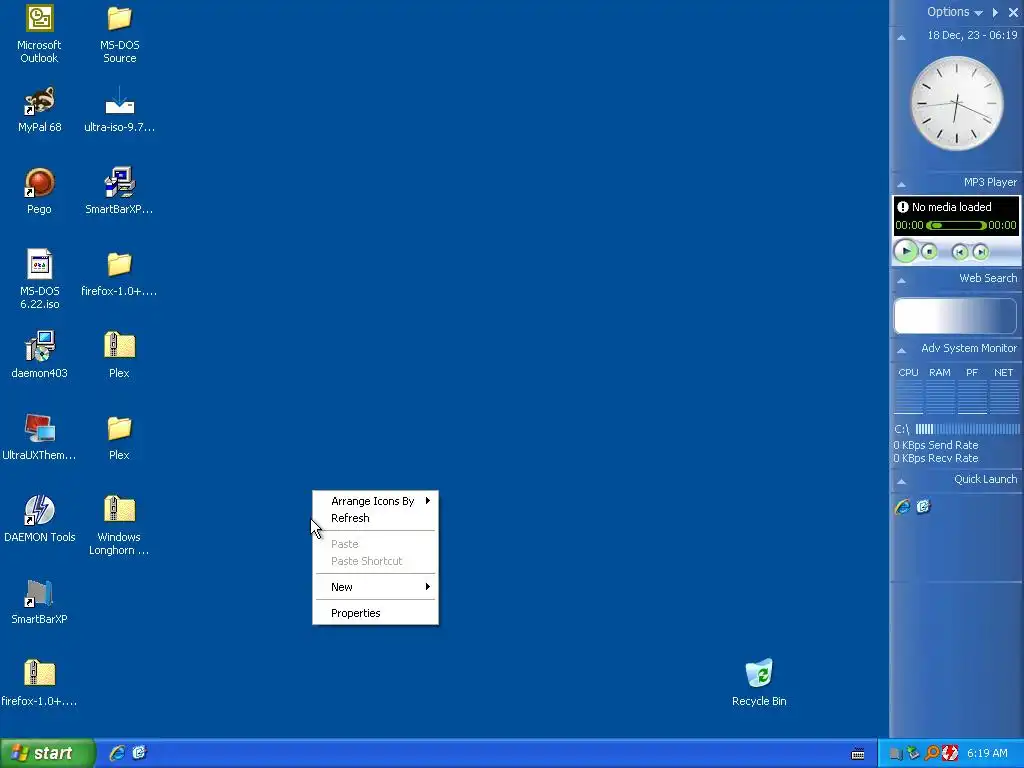Click the analog clock face

[x=957, y=103]
